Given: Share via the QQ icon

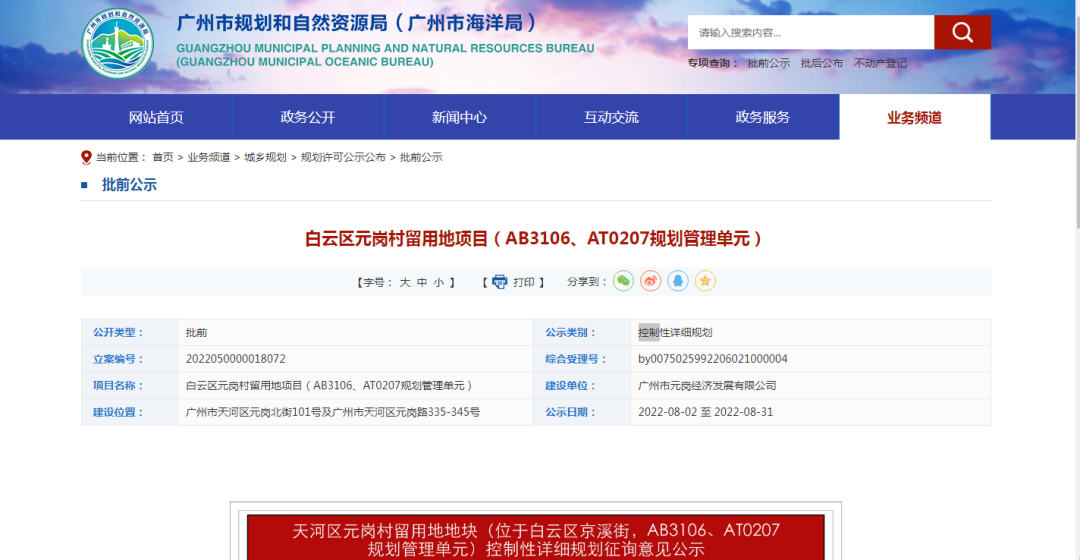Looking at the screenshot, I should coord(678,281).
